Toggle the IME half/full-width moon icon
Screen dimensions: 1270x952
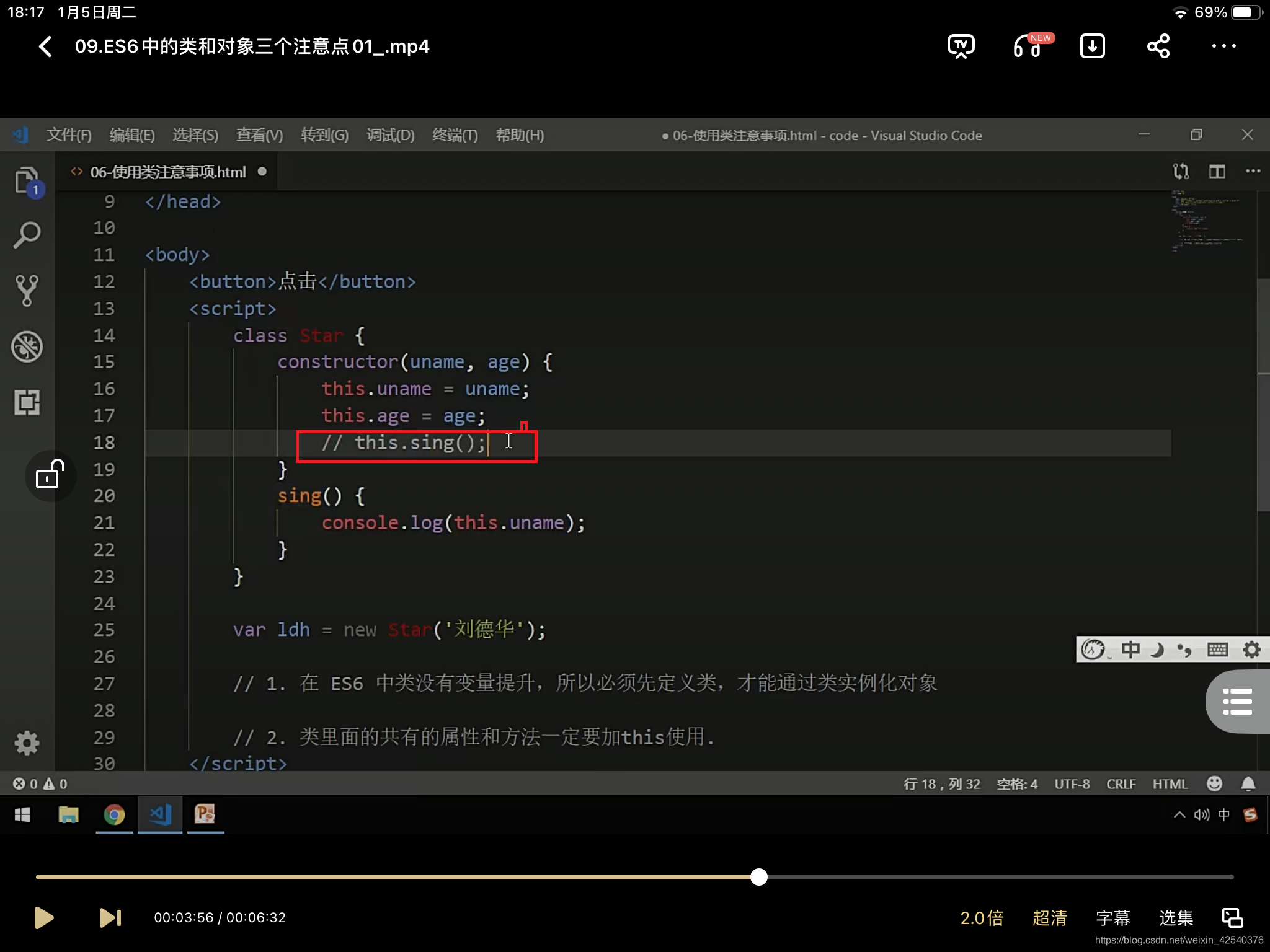tap(1157, 650)
